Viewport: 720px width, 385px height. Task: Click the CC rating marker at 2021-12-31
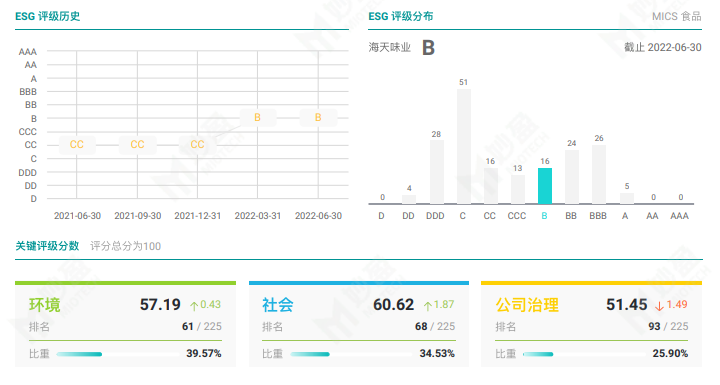[x=197, y=145]
